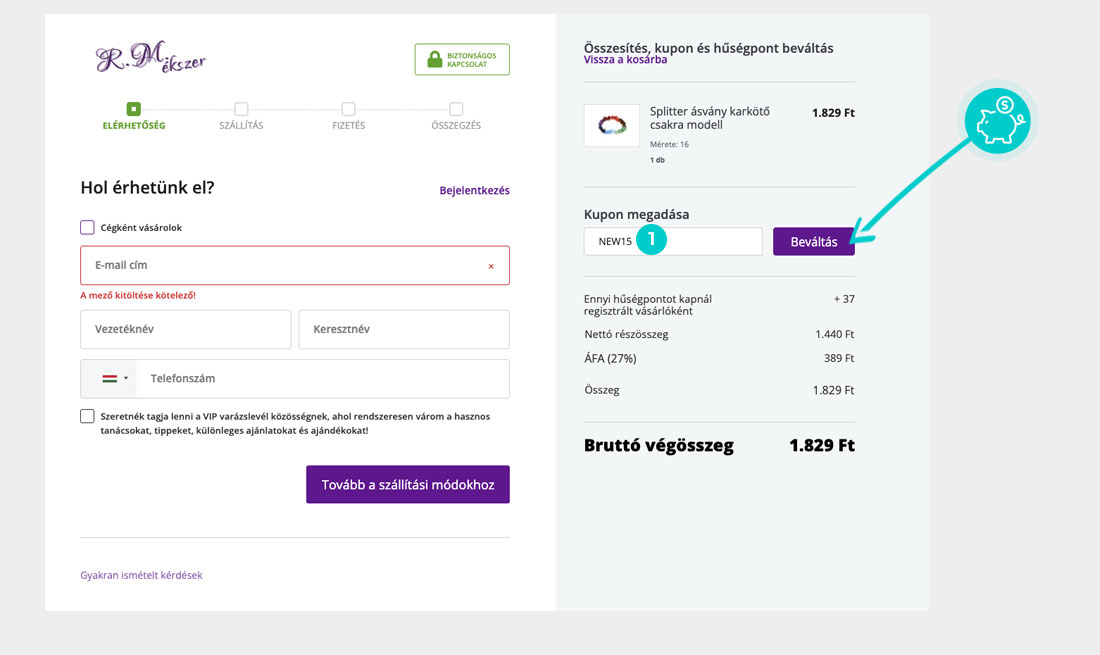Select the Elérhetőség checkout step
The height and width of the screenshot is (655, 1100).
coord(134,116)
